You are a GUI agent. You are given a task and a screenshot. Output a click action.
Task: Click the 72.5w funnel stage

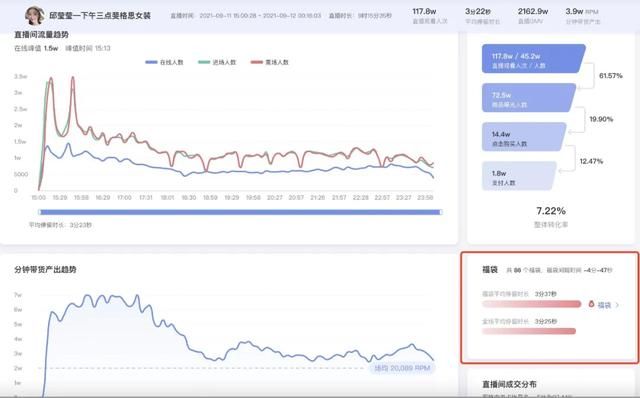(529, 98)
